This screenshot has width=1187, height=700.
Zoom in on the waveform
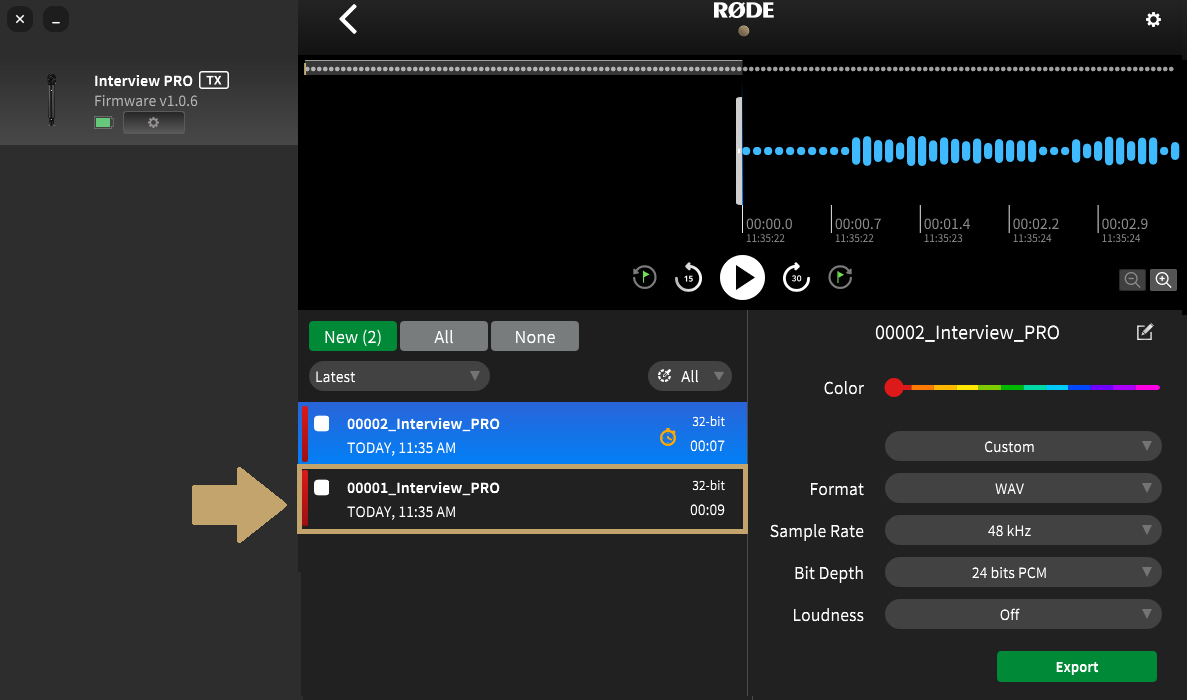point(1164,280)
